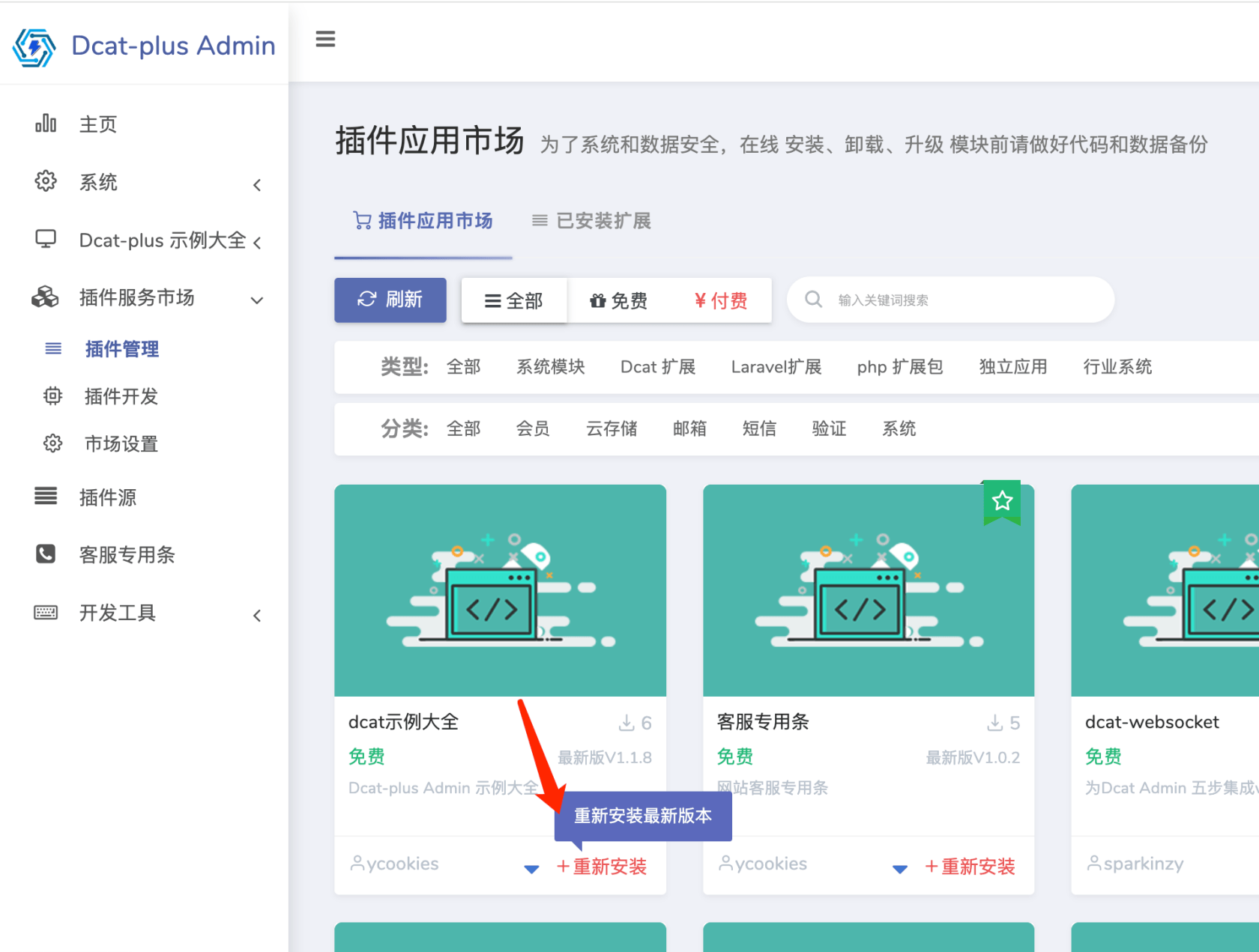Expand Dcat-plus 示例大全 menu chevron
1259x952 pixels.
coord(257,243)
